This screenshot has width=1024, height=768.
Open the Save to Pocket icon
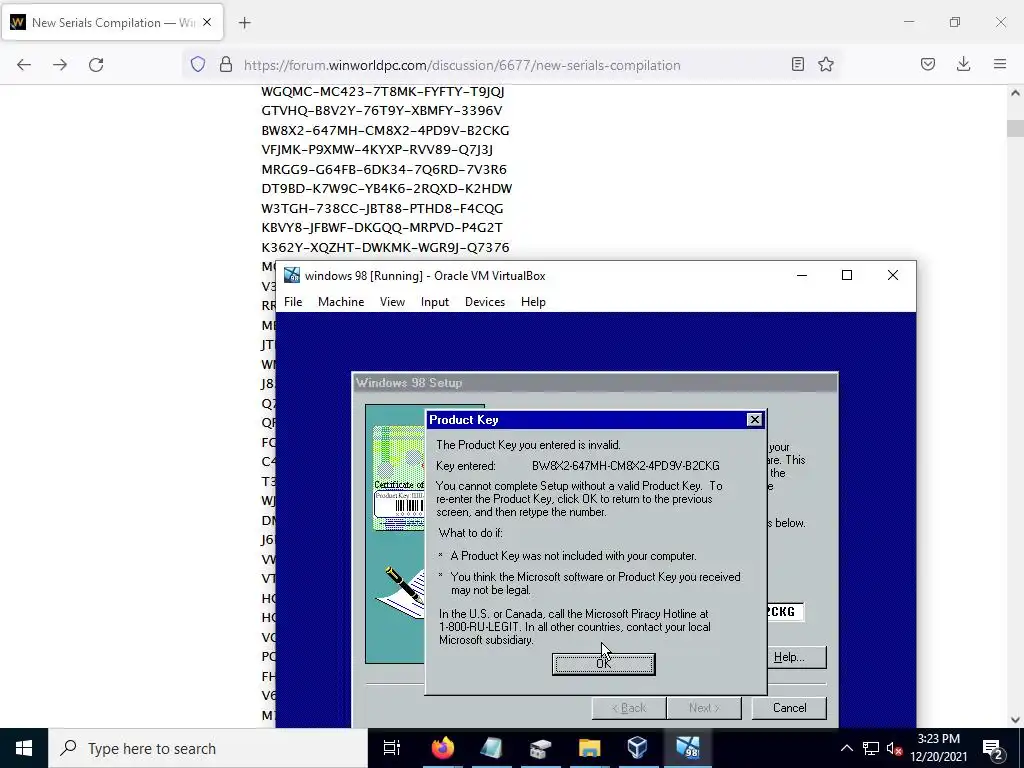click(x=928, y=64)
